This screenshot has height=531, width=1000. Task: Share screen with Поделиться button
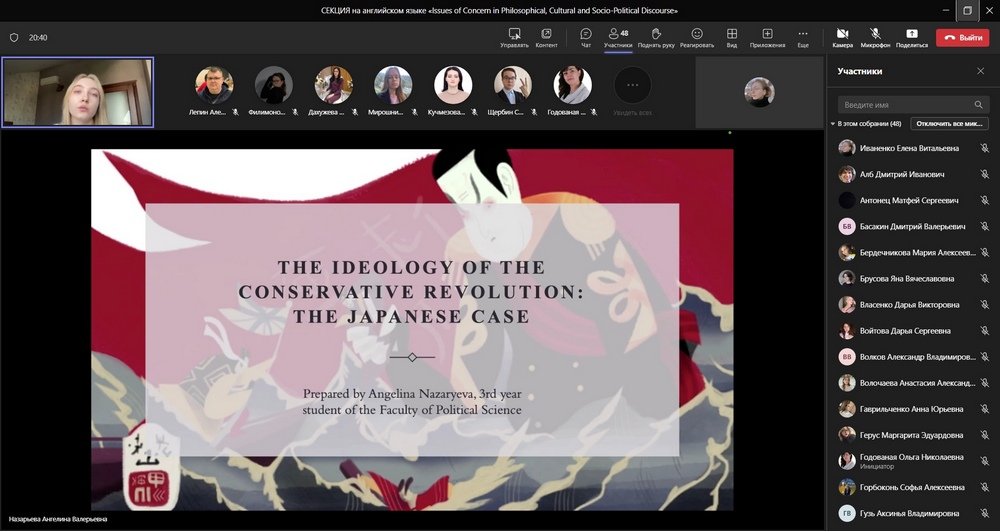(912, 38)
